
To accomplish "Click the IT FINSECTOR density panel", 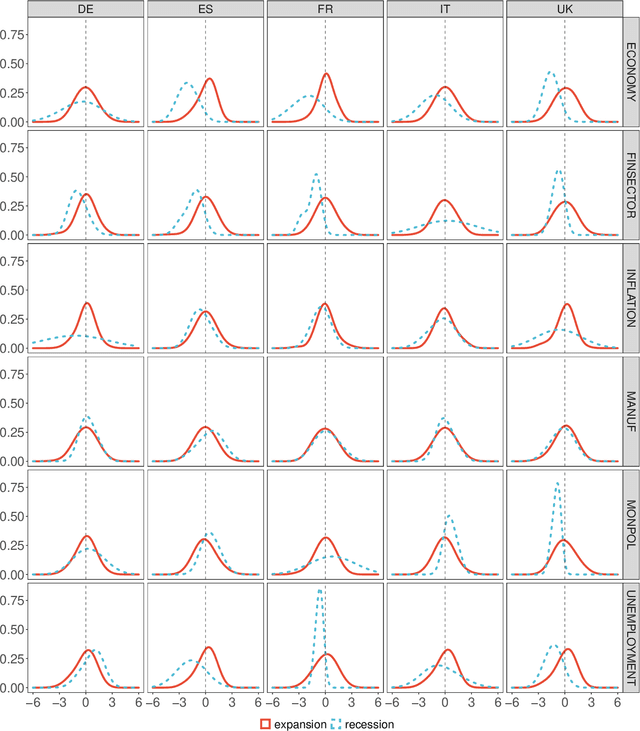I will point(445,185).
